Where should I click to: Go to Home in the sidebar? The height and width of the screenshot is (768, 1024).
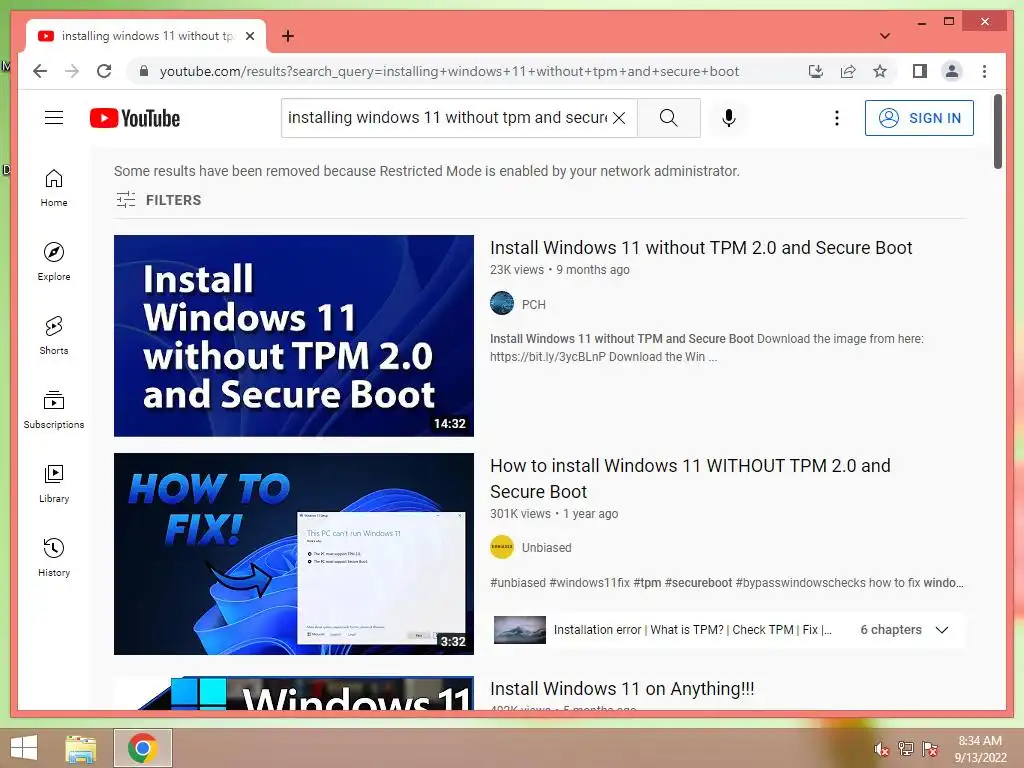tap(54, 188)
